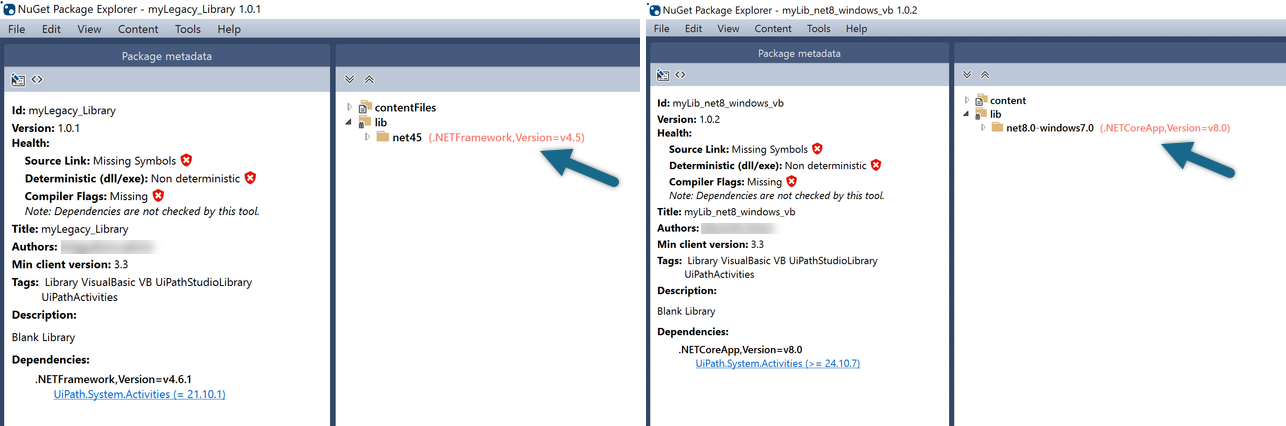Select the content folder in the tree
1286x426 pixels.
coord(1007,100)
